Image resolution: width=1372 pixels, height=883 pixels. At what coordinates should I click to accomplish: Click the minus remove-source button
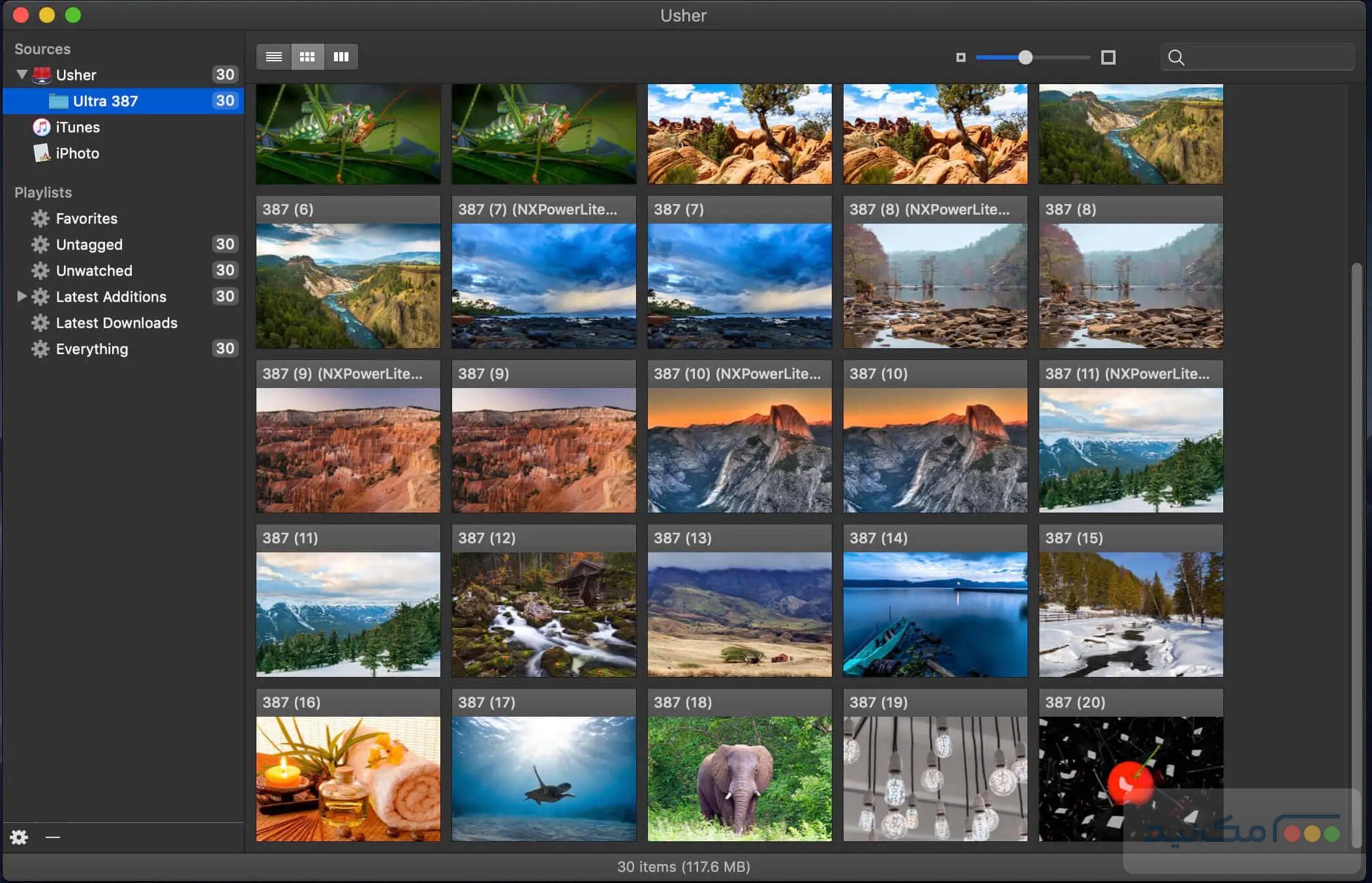point(53,837)
